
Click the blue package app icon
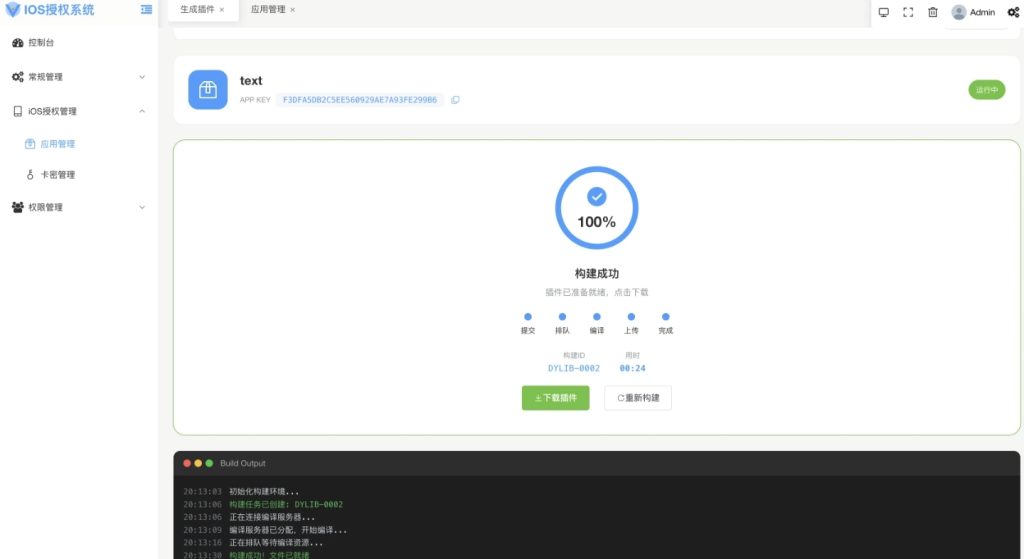coord(208,90)
